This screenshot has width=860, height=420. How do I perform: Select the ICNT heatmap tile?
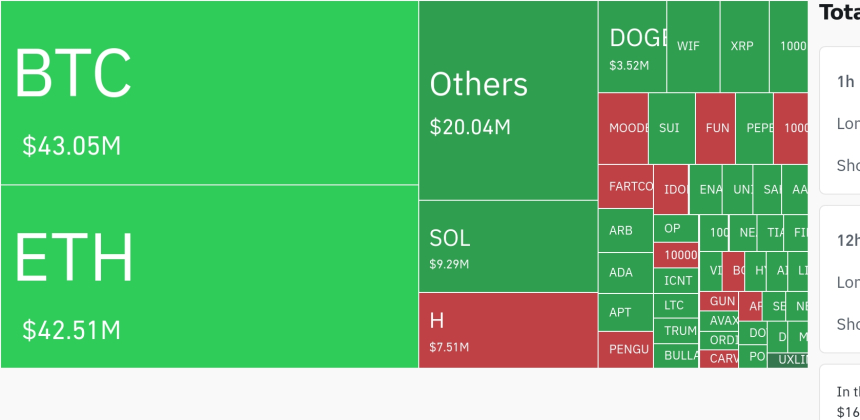tap(676, 280)
